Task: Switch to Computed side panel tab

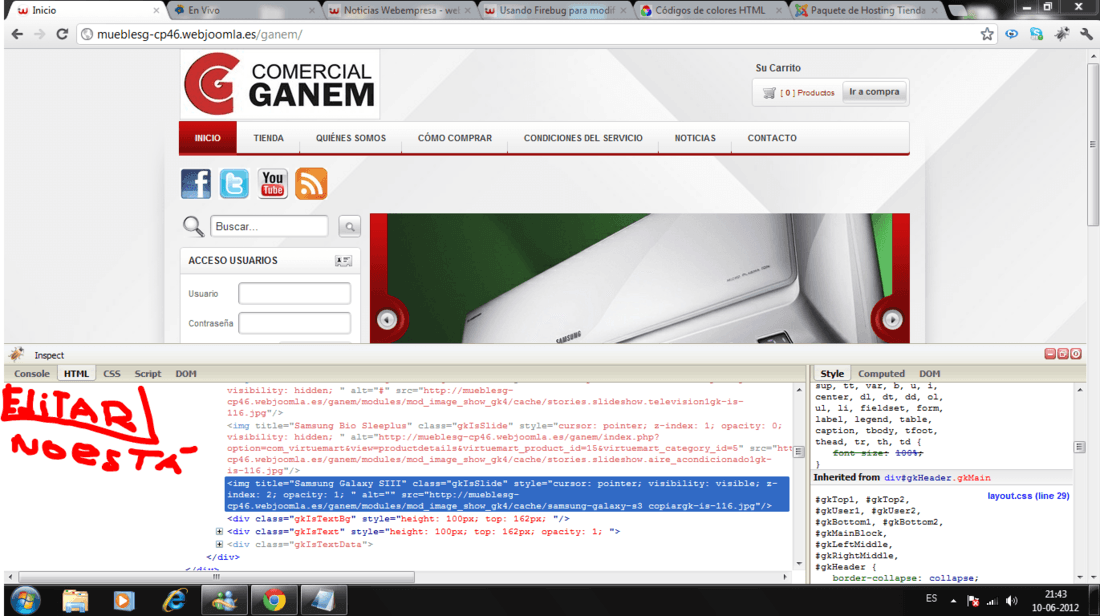Action: [x=881, y=374]
